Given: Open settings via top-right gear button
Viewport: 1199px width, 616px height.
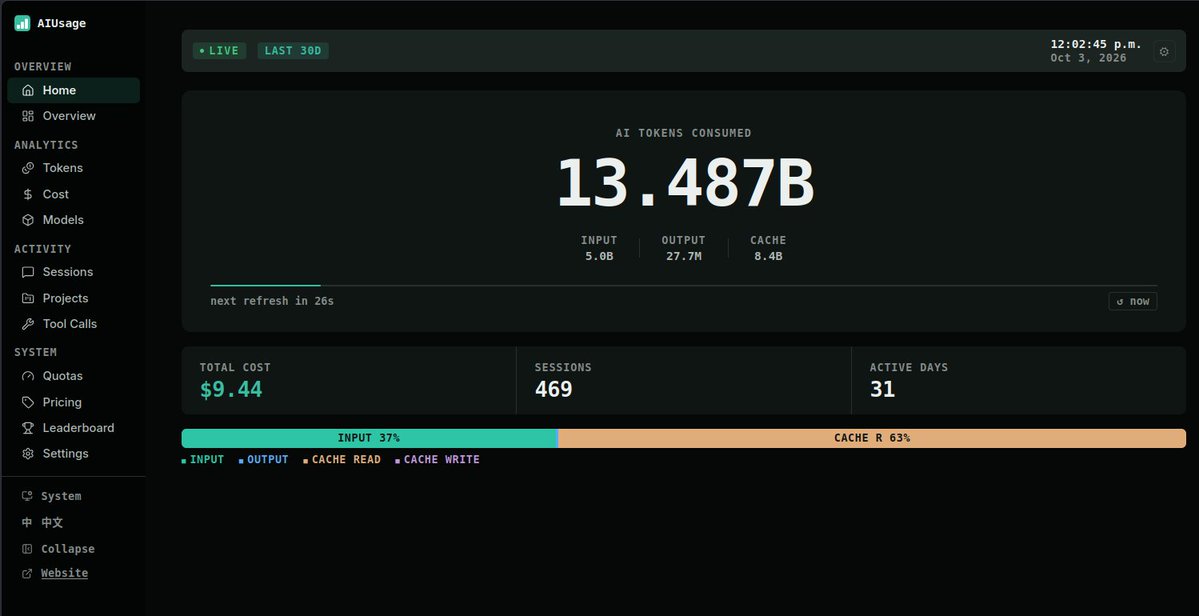Looking at the screenshot, I should point(1164,51).
